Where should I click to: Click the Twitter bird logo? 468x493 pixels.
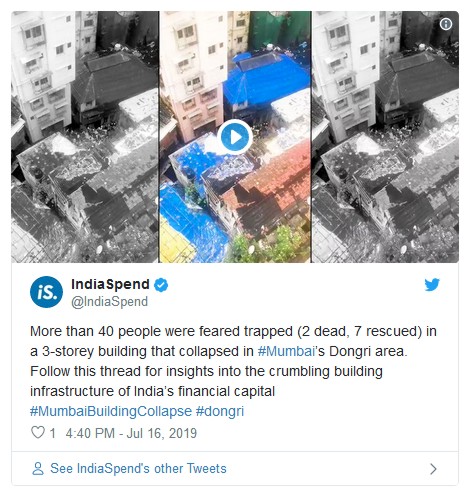tap(432, 285)
